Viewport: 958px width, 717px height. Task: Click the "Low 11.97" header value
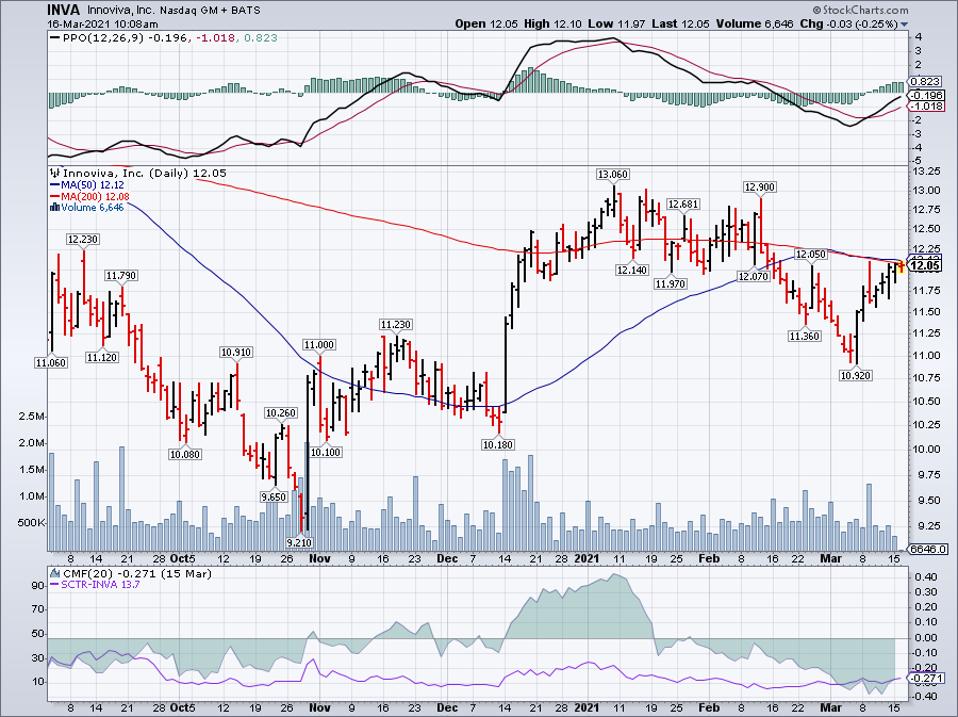tap(616, 24)
